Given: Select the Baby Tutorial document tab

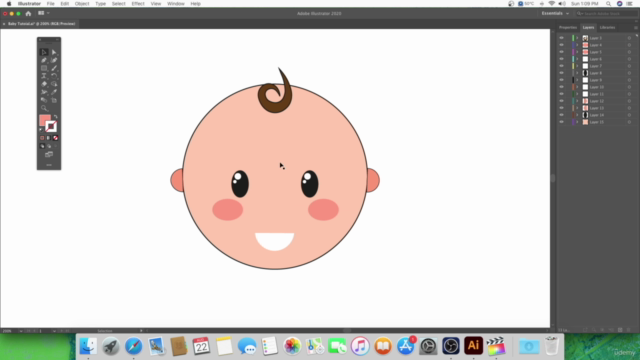Looking at the screenshot, I should 40,24.
